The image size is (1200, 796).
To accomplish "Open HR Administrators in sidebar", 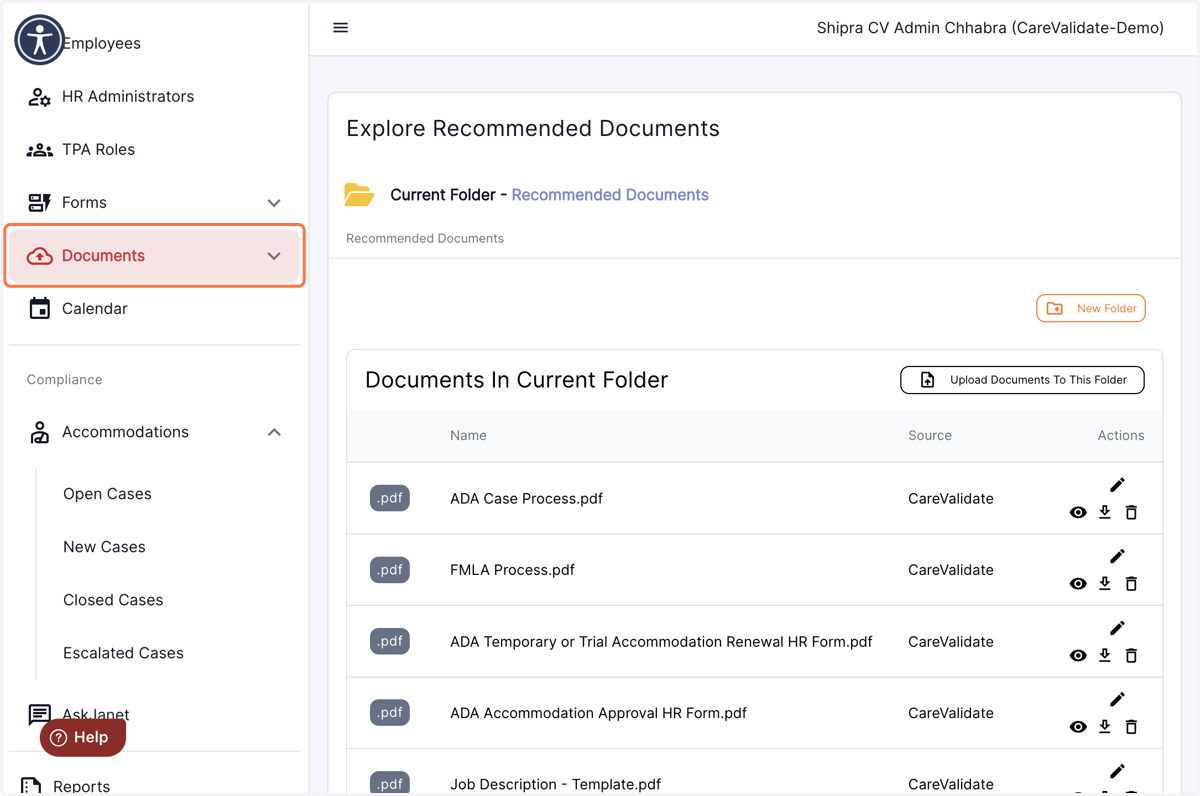I will coord(154,97).
